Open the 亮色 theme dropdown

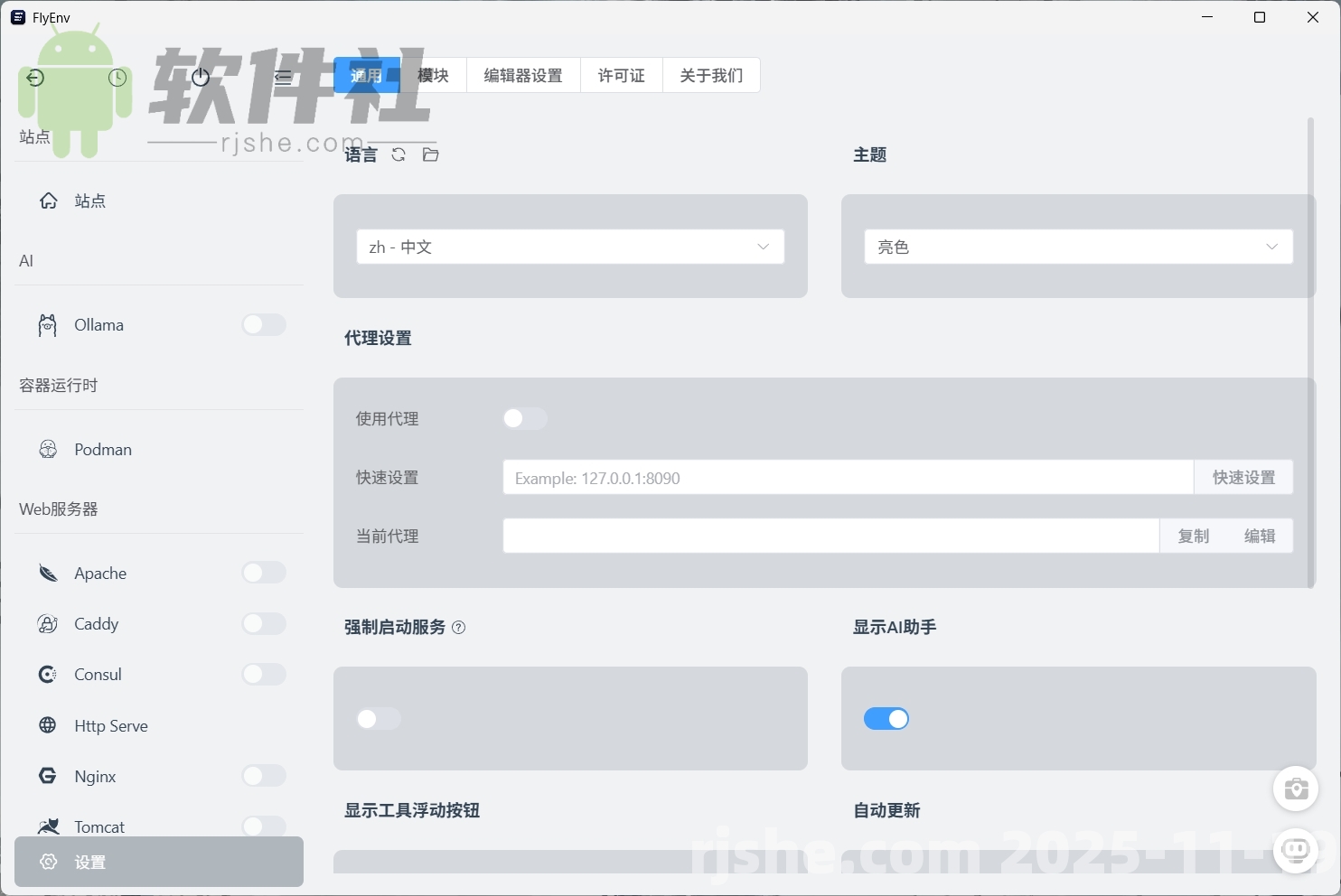pyautogui.click(x=1077, y=246)
